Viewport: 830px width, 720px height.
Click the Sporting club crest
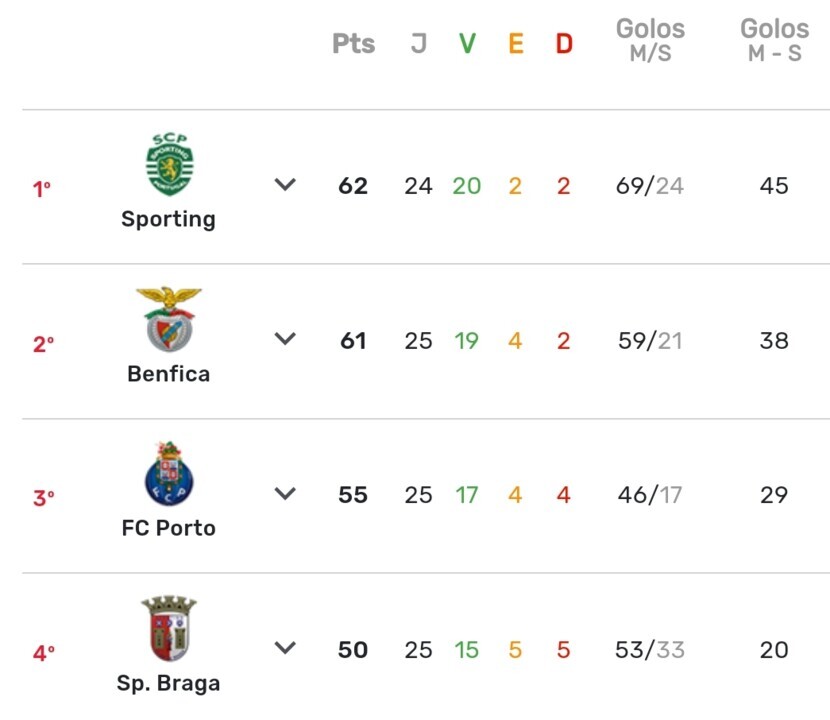tap(169, 165)
